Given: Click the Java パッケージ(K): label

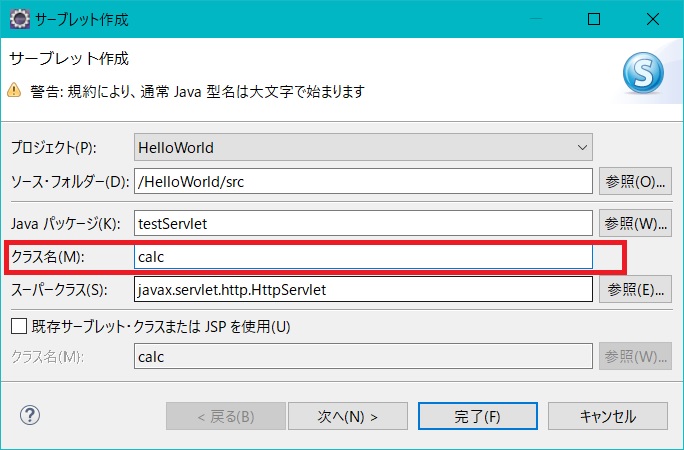Looking at the screenshot, I should point(65,224).
